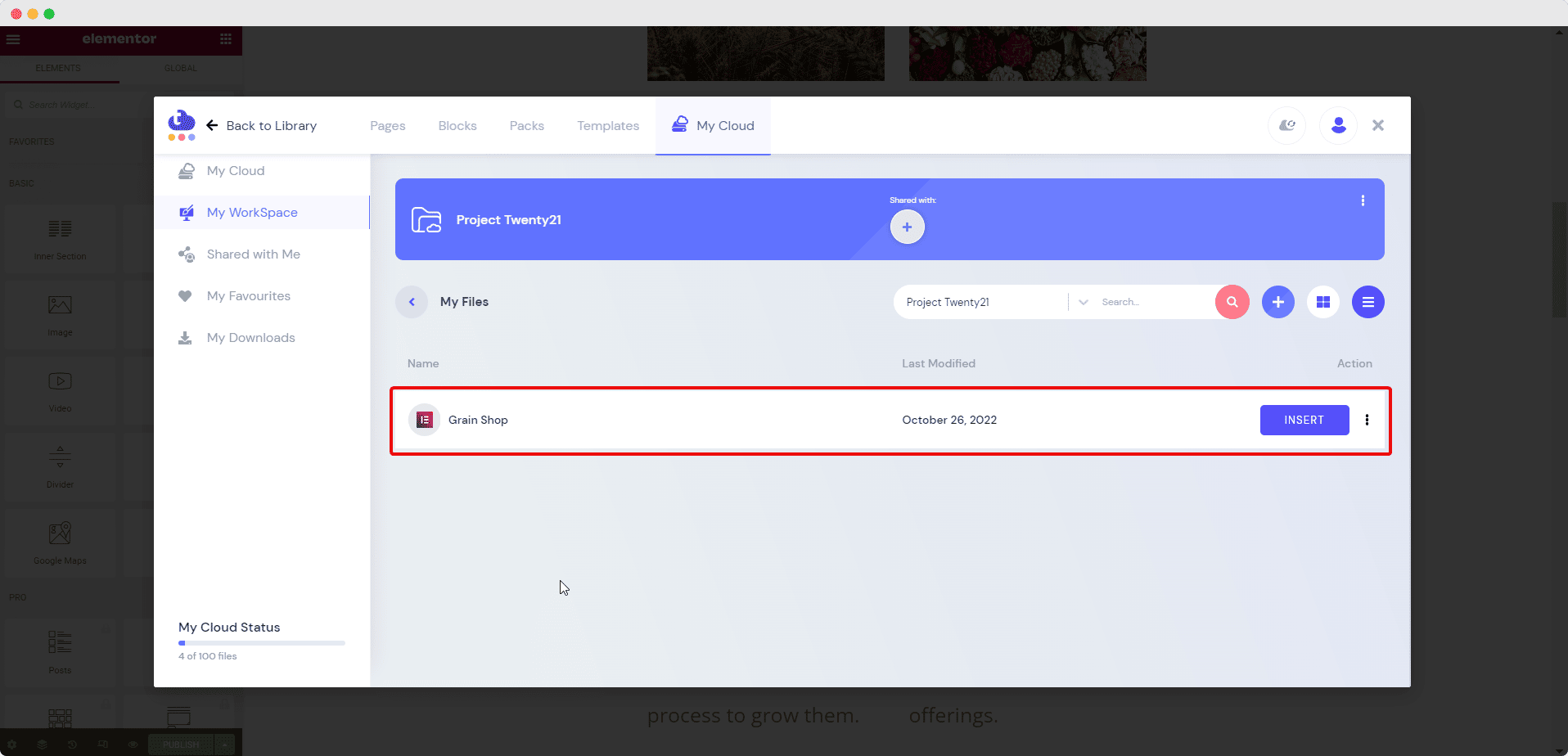Add a member under Shared with
Screen dimensions: 1568x756
click(908, 227)
